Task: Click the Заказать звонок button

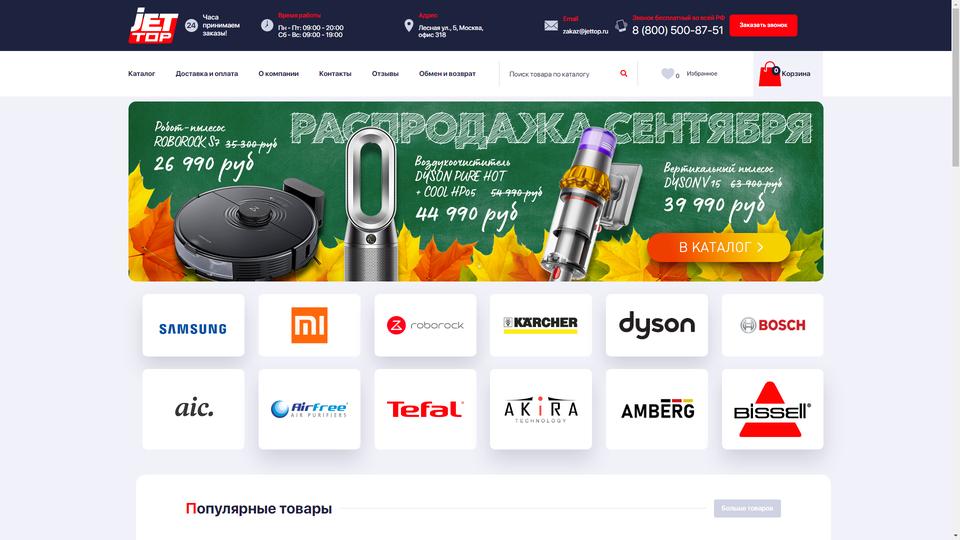Action: pyautogui.click(x=763, y=25)
